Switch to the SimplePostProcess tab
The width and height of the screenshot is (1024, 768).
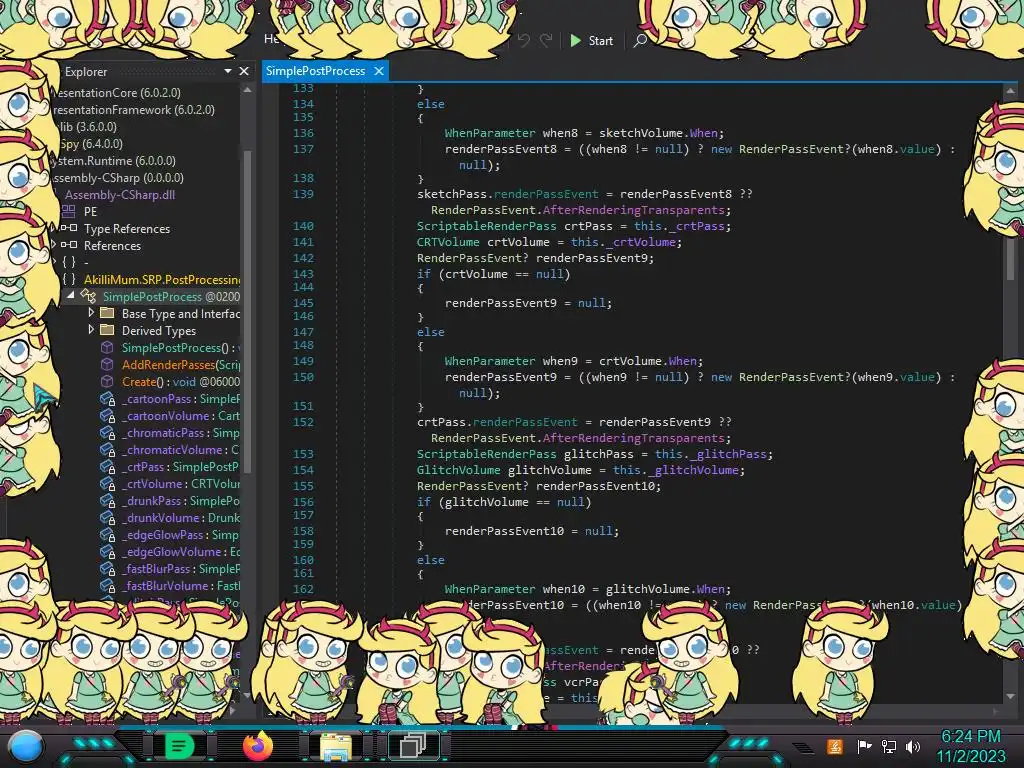click(x=315, y=71)
